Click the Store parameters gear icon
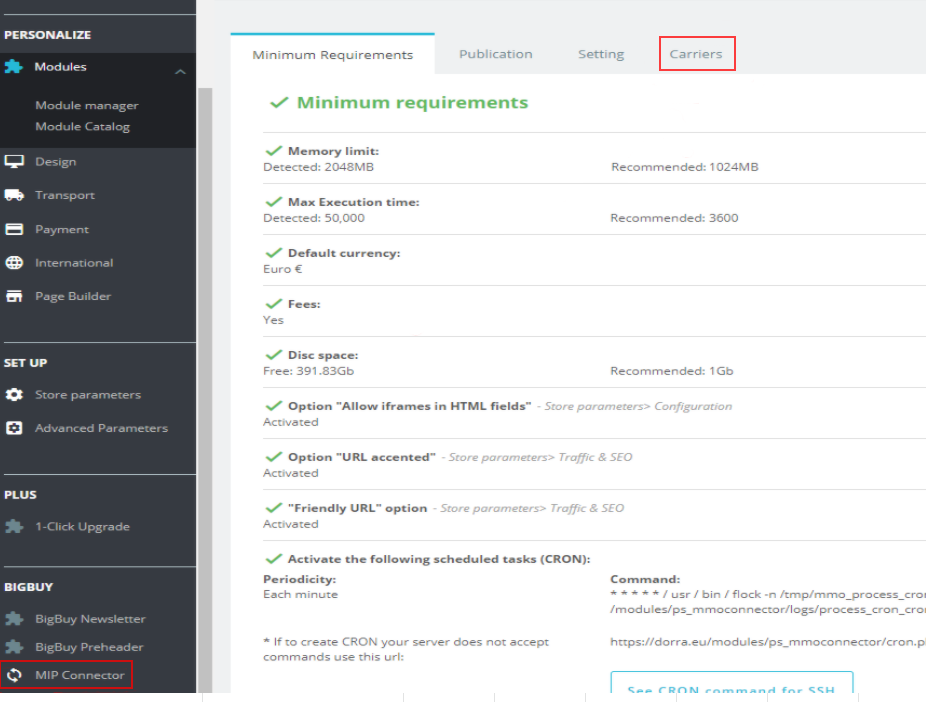Viewport: 926px width, 702px height. (x=14, y=395)
